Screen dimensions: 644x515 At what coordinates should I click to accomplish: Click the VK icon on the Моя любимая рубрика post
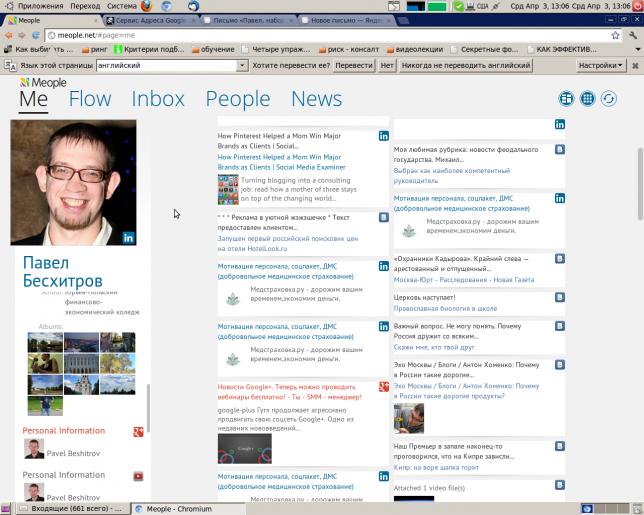[560, 149]
